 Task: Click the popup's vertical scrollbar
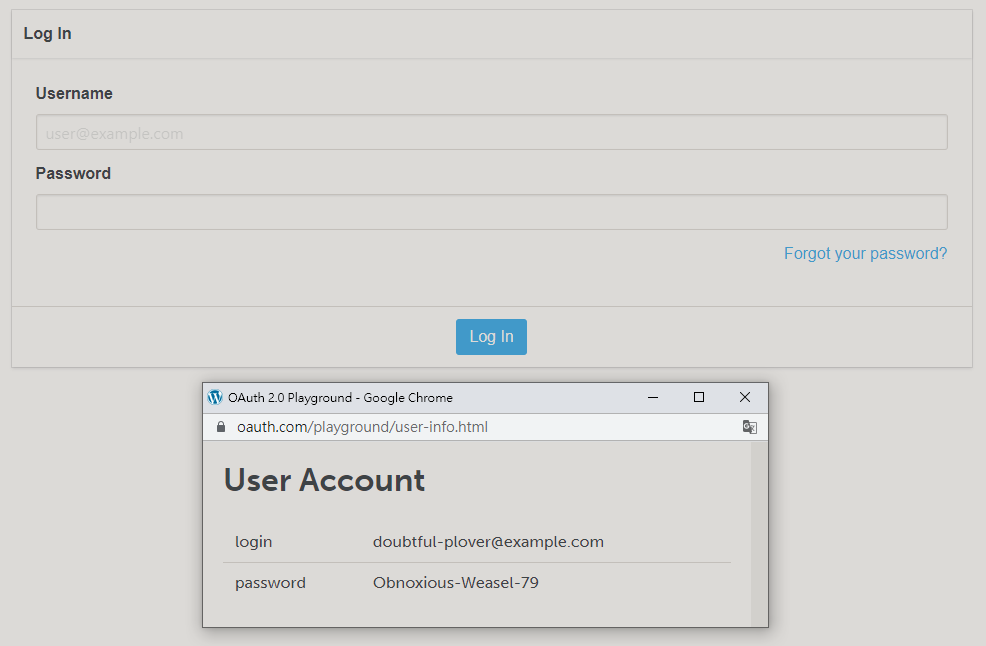coord(758,533)
